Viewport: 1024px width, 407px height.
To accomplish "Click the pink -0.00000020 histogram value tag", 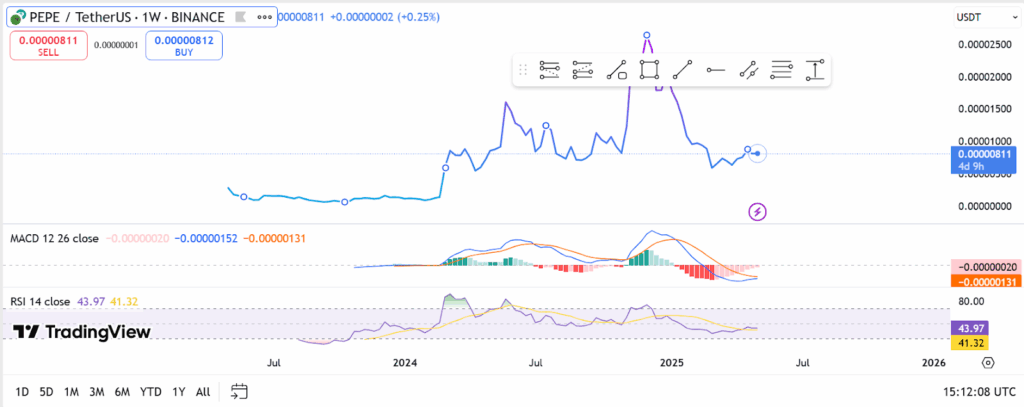I will (x=985, y=267).
